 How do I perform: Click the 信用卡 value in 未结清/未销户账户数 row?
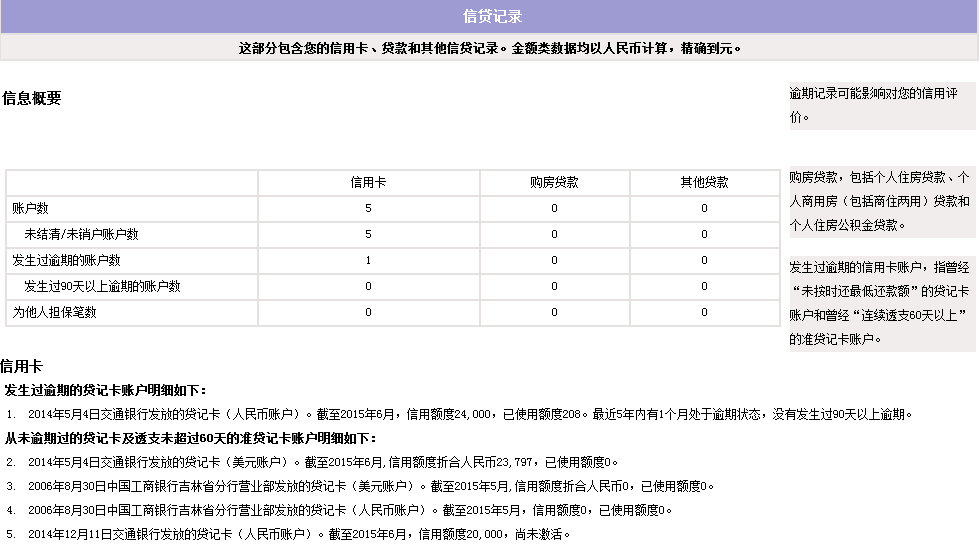(x=368, y=234)
